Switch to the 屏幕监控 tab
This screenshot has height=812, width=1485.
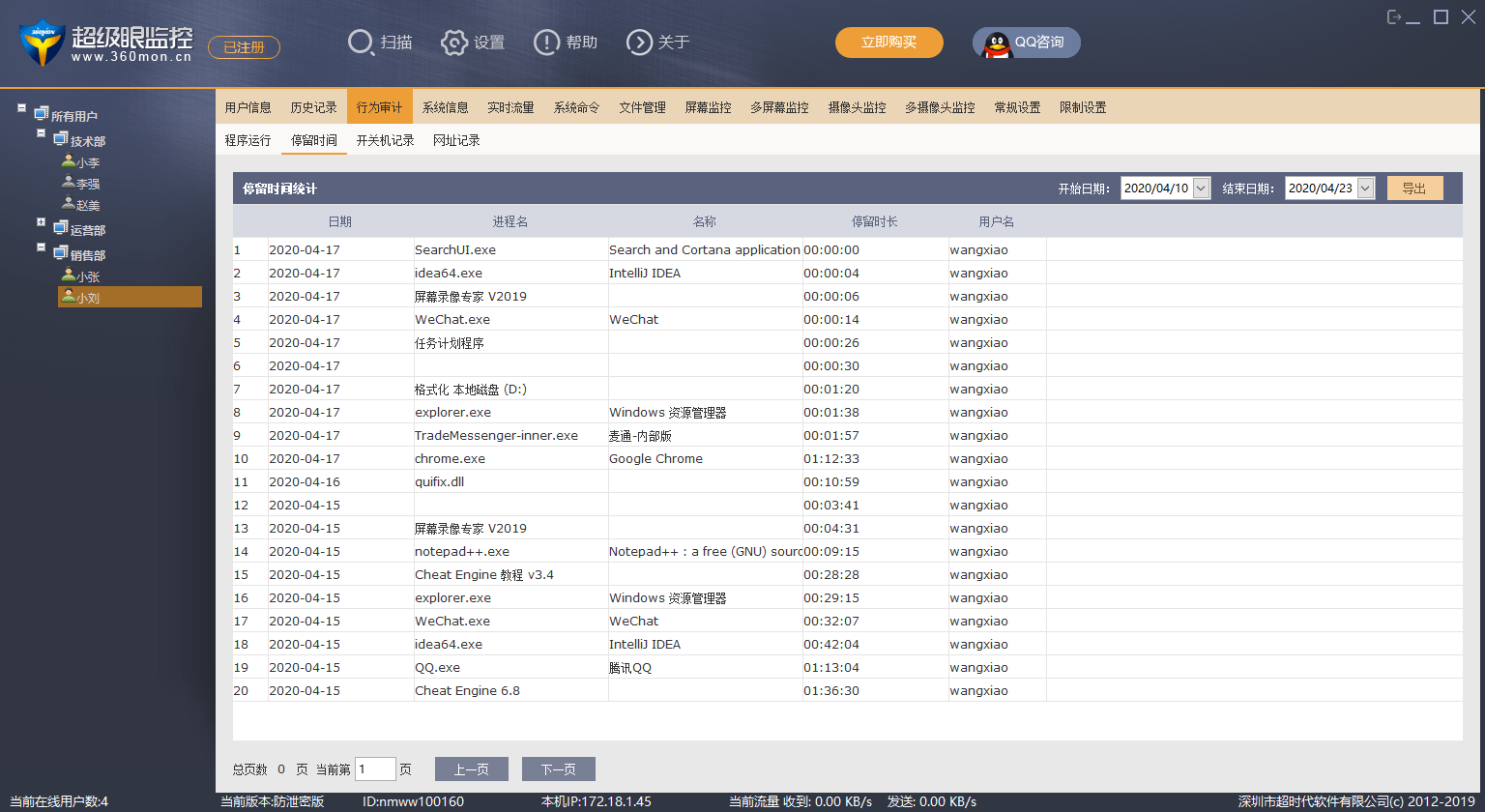pyautogui.click(x=708, y=107)
